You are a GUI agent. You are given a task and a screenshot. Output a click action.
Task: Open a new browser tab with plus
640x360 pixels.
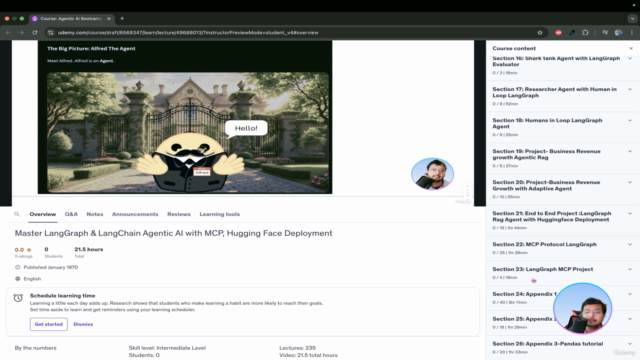122,18
